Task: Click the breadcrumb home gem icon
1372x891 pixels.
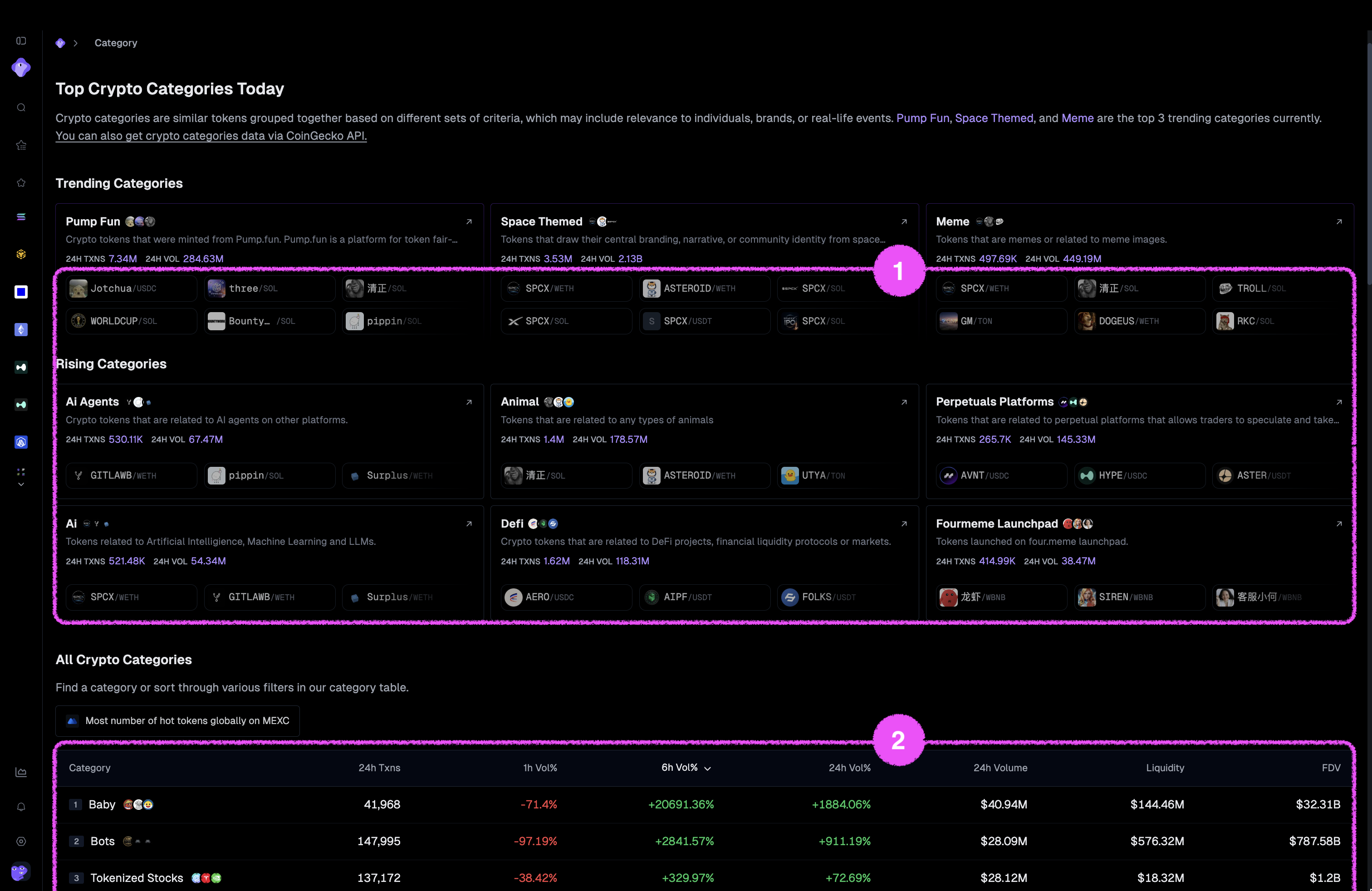Action: pyautogui.click(x=60, y=43)
